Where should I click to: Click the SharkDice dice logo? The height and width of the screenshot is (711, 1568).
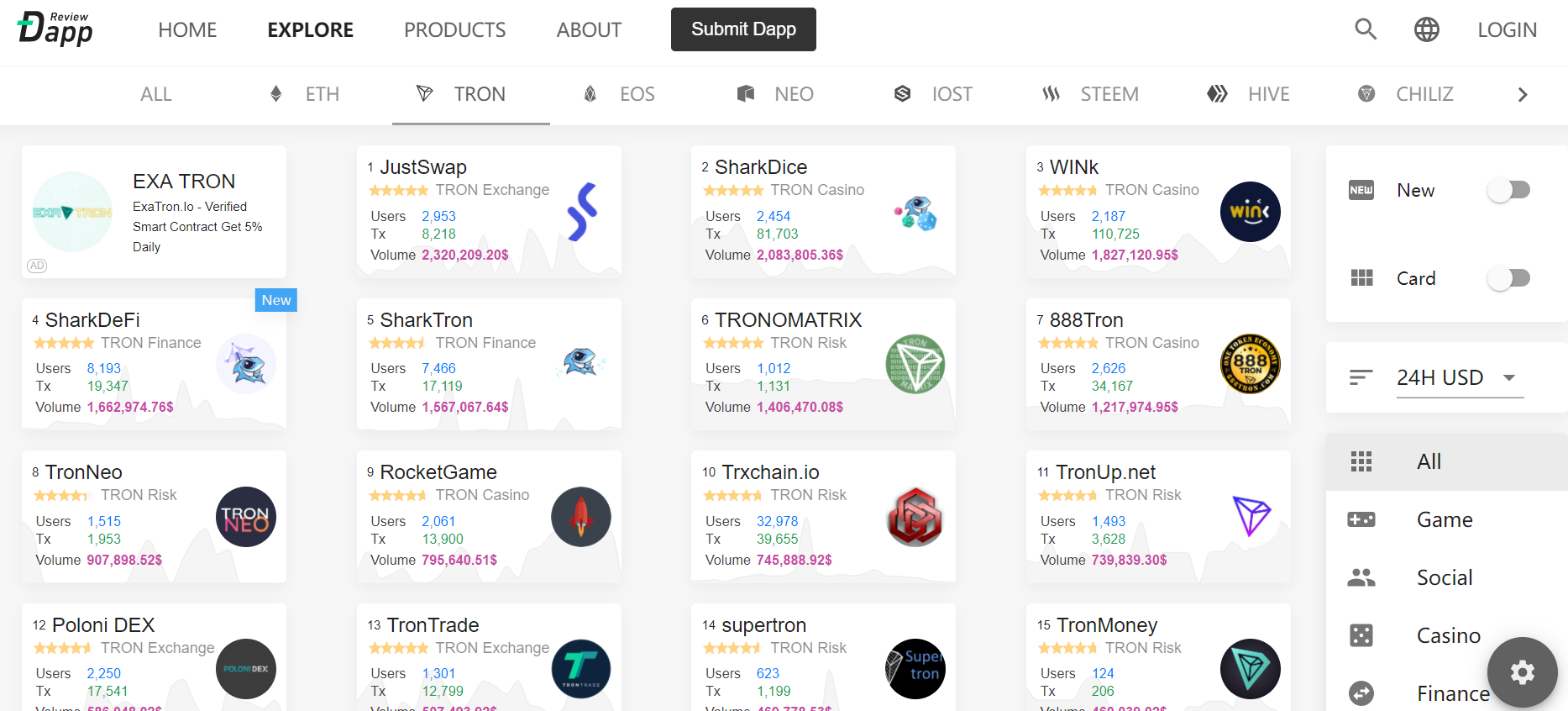tap(915, 213)
